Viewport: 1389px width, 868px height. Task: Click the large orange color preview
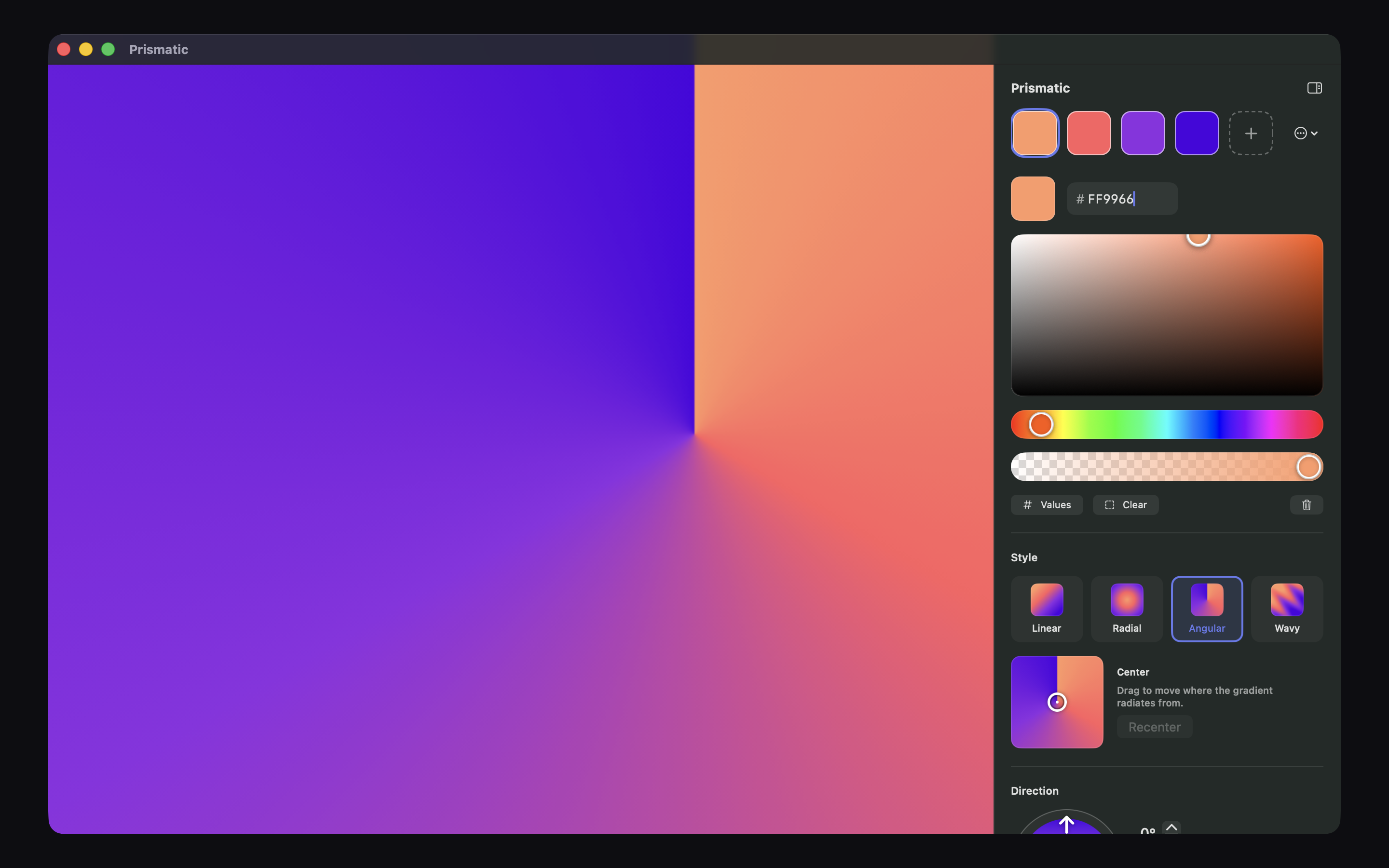1033,199
